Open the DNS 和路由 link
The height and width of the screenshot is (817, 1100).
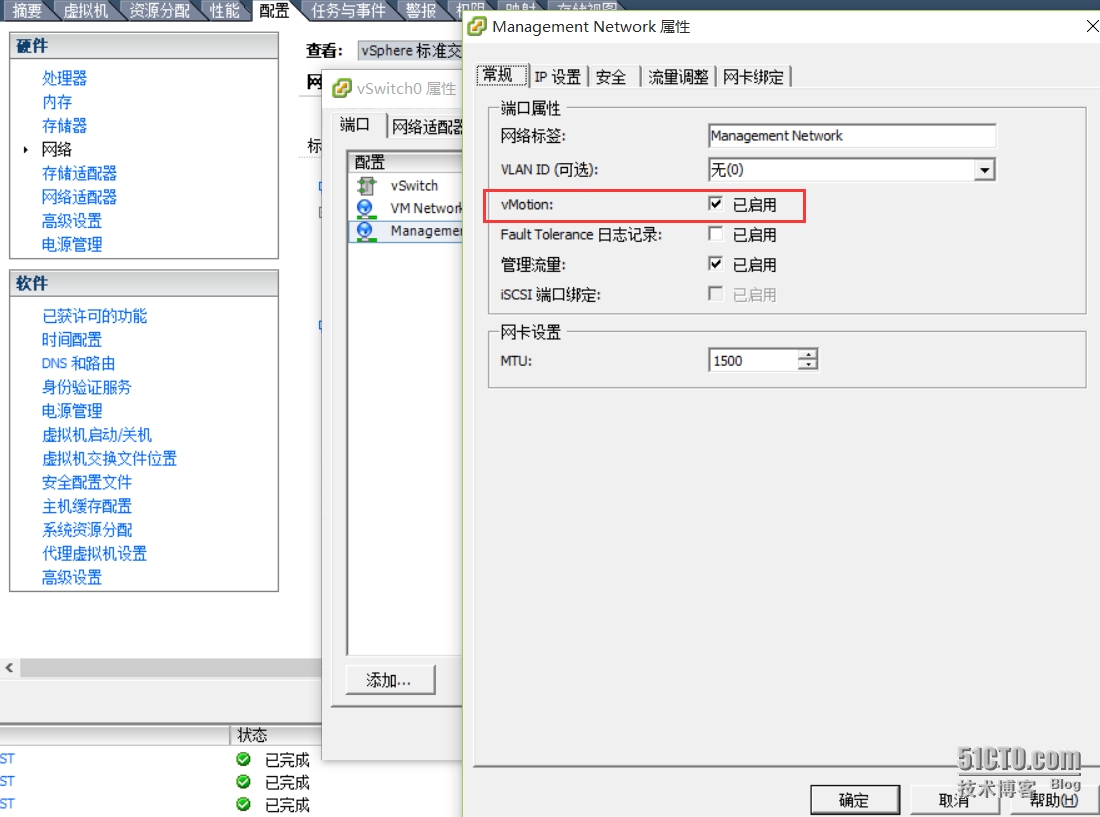coord(79,363)
